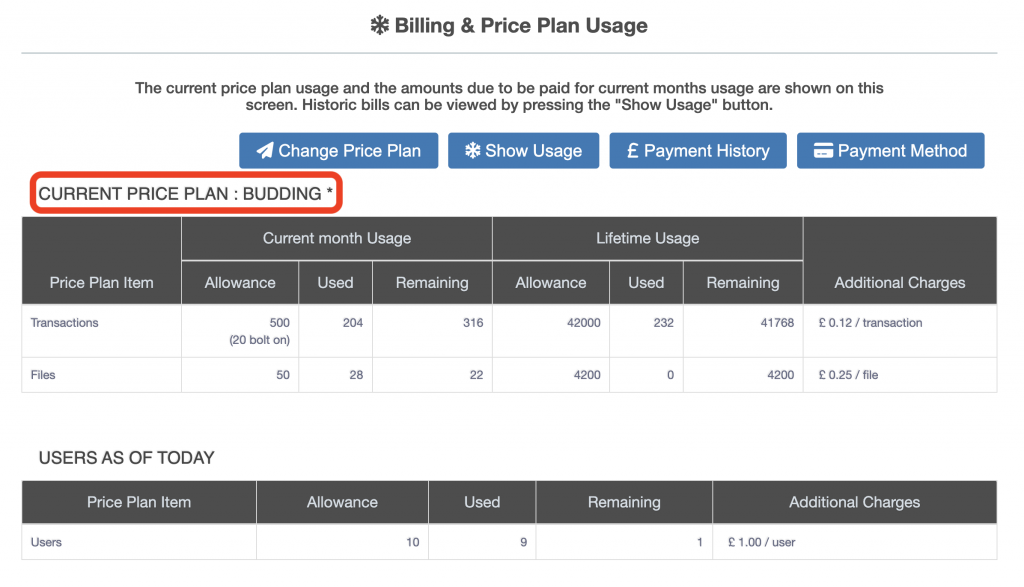This screenshot has width=1024, height=587.
Task: Open the Change Price Plan button
Action: tap(339, 151)
